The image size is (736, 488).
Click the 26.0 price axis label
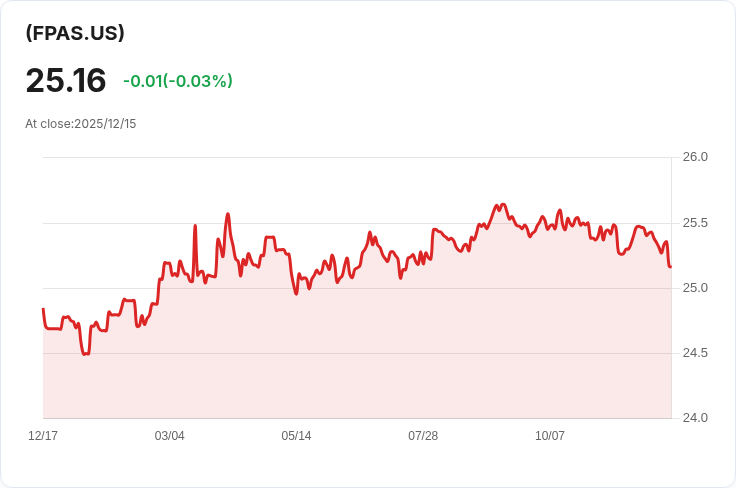point(695,157)
